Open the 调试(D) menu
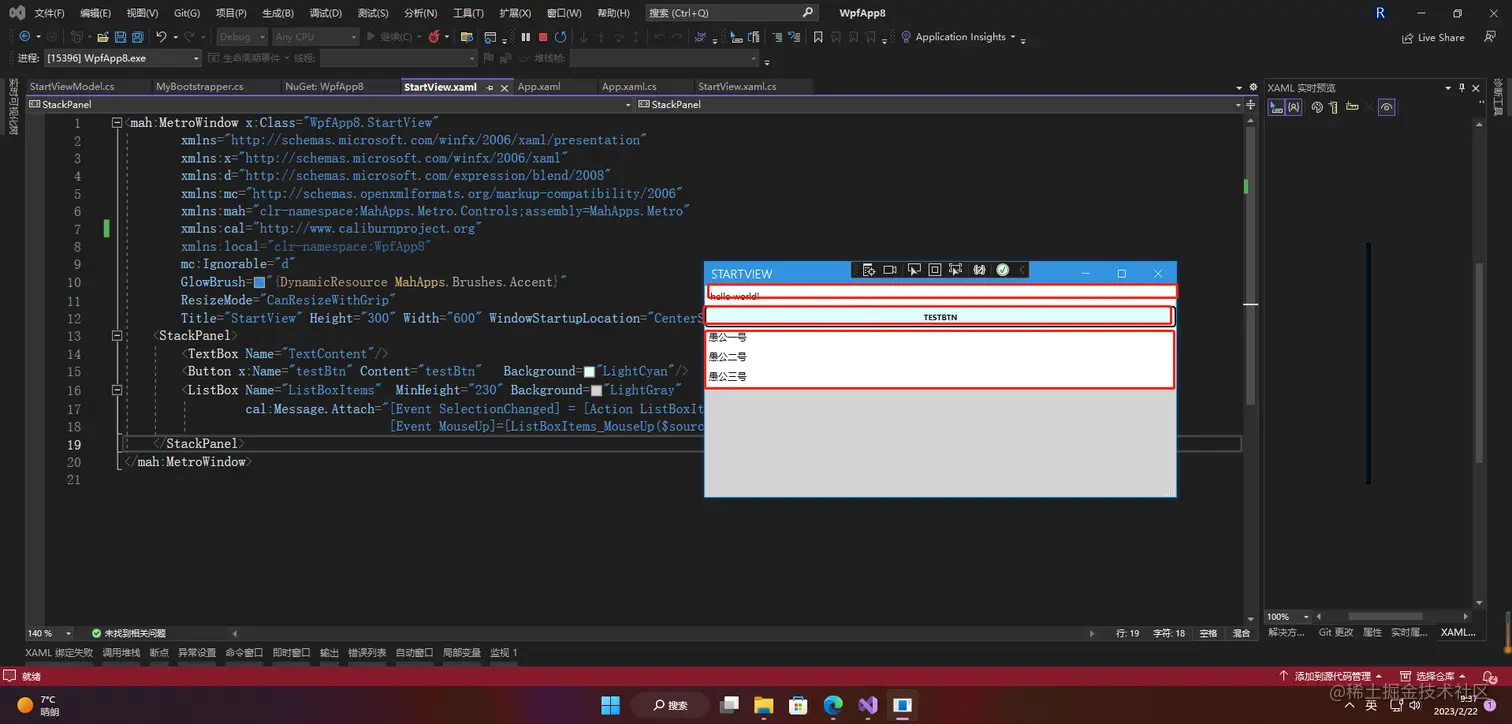 (325, 13)
